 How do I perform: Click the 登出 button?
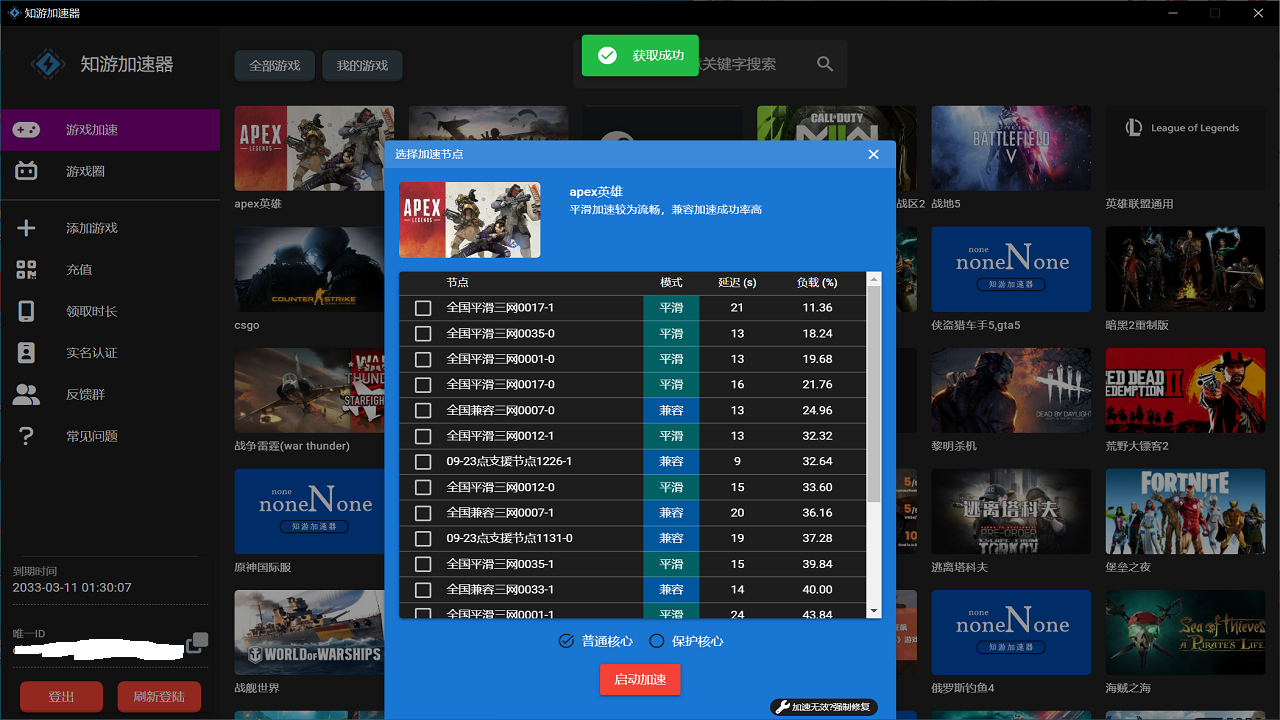pos(61,697)
